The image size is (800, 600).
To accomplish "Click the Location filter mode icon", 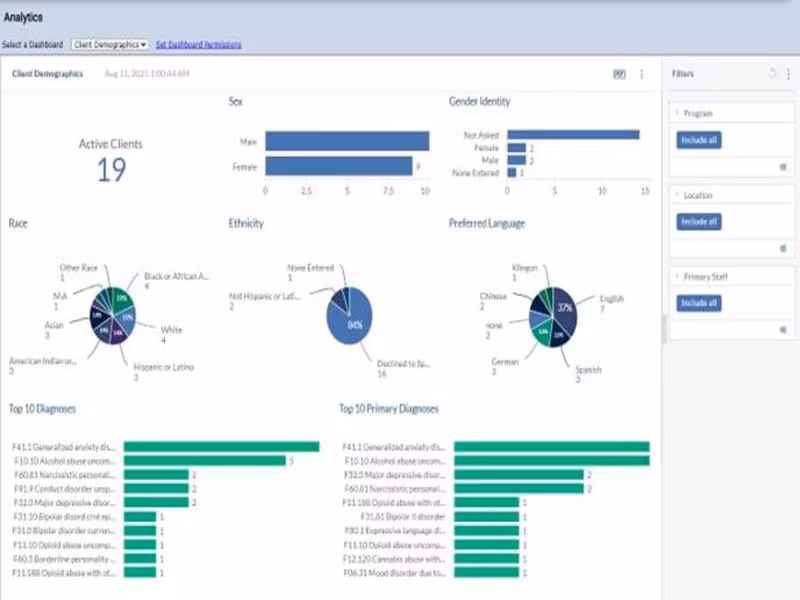I will coord(783,248).
